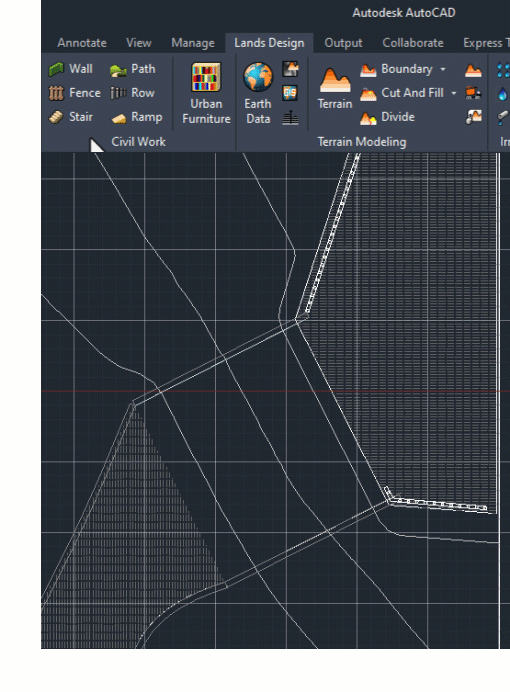Screen dimensions: 510x692
Task: Click the layered-lines elevation icon below GIS
Action: tap(290, 117)
